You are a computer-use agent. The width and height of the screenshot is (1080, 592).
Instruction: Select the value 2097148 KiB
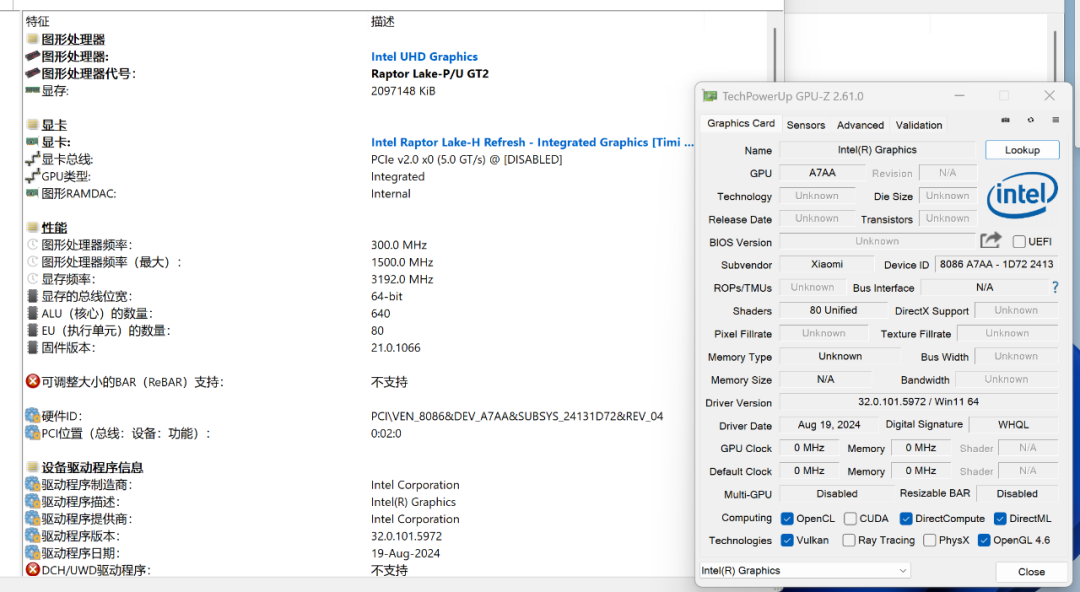[x=403, y=91]
